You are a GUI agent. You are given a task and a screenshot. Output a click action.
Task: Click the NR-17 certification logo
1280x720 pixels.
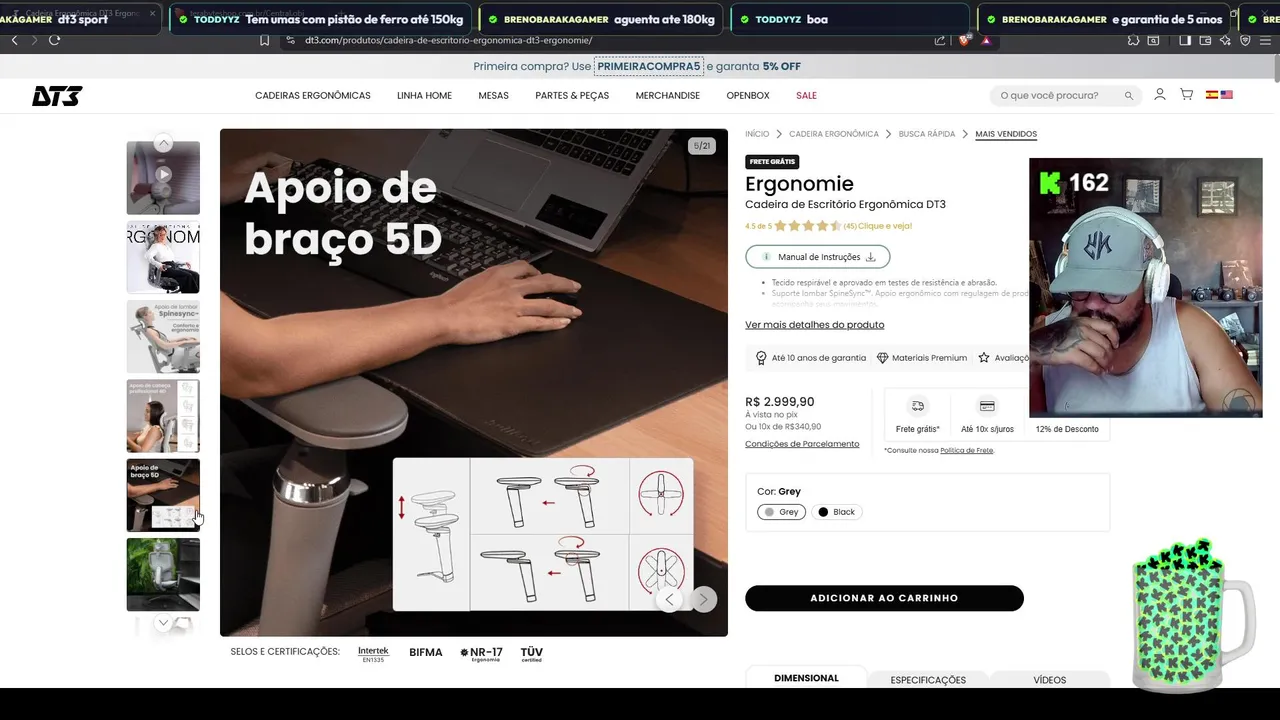pyautogui.click(x=481, y=653)
